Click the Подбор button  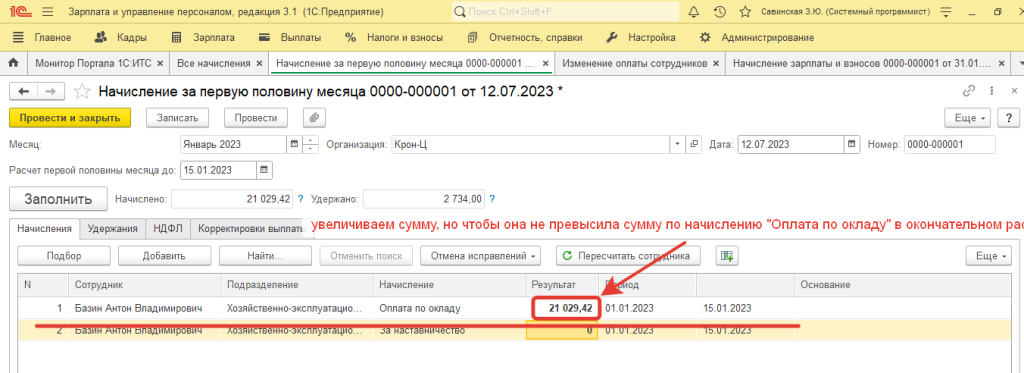[x=64, y=256]
